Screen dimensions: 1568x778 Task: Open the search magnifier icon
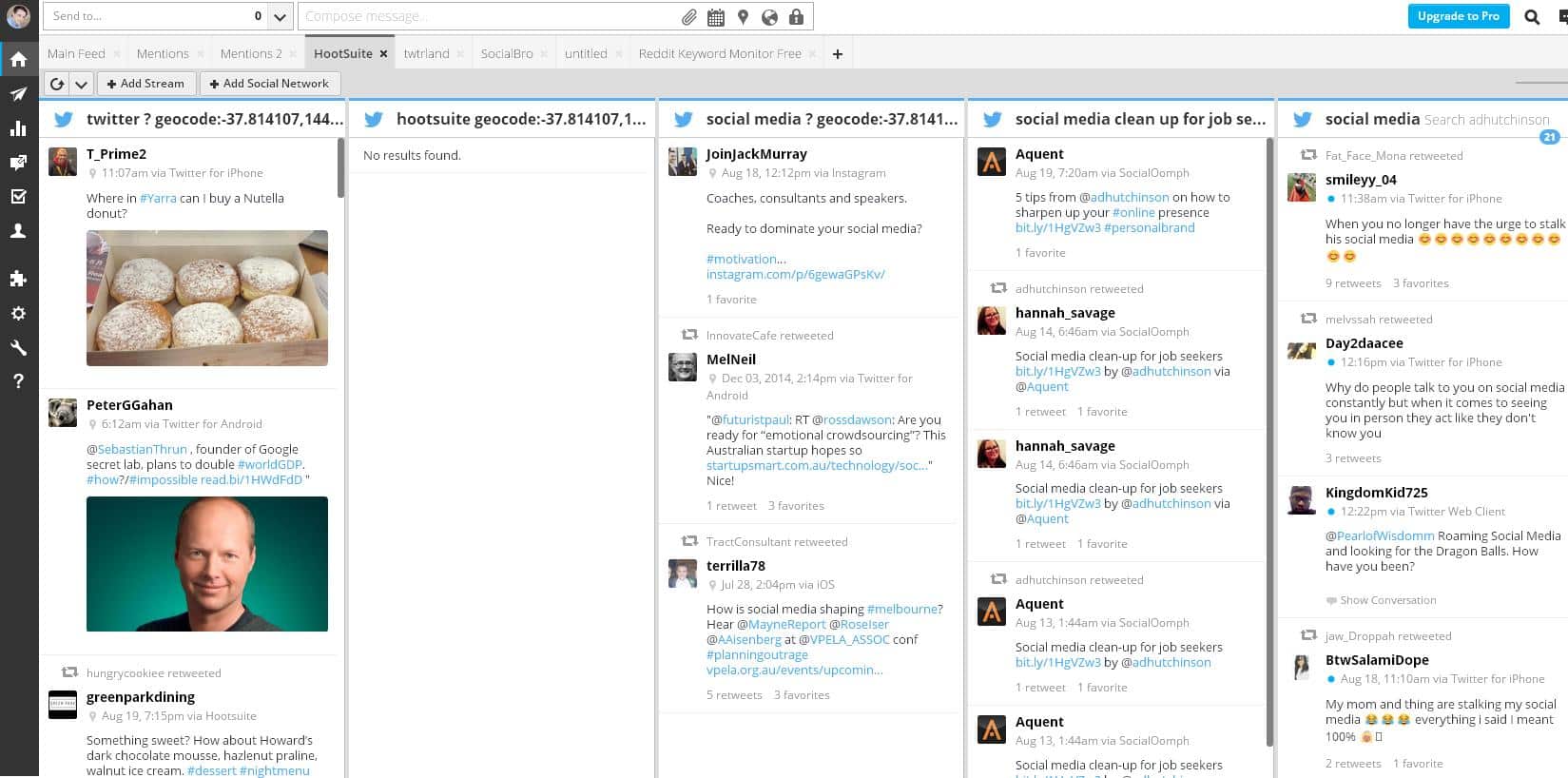point(1531,17)
